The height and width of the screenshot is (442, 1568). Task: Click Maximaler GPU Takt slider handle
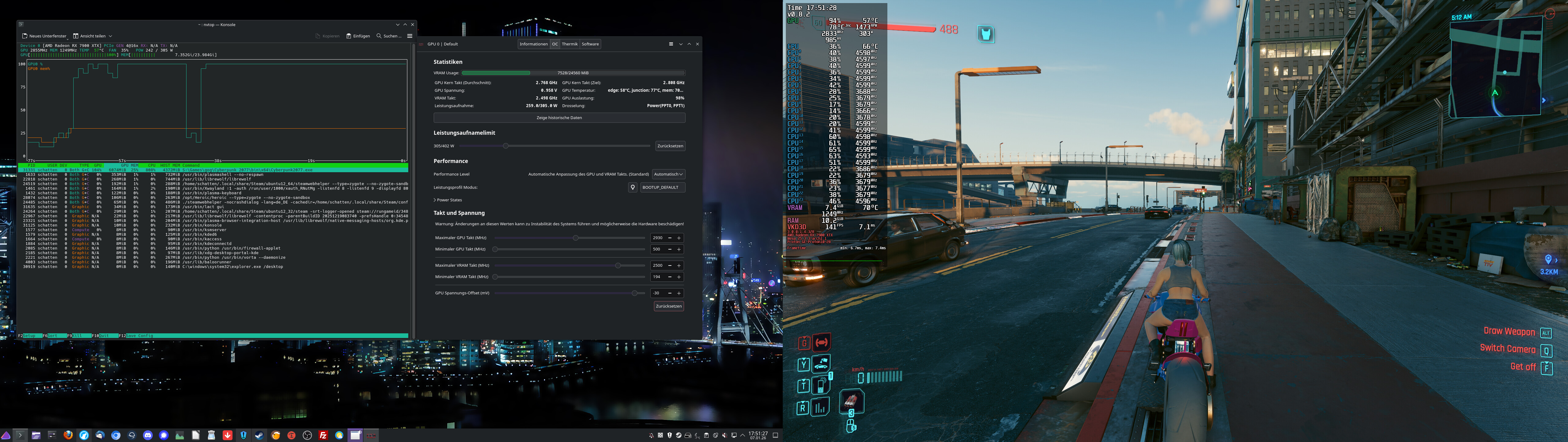(575, 238)
